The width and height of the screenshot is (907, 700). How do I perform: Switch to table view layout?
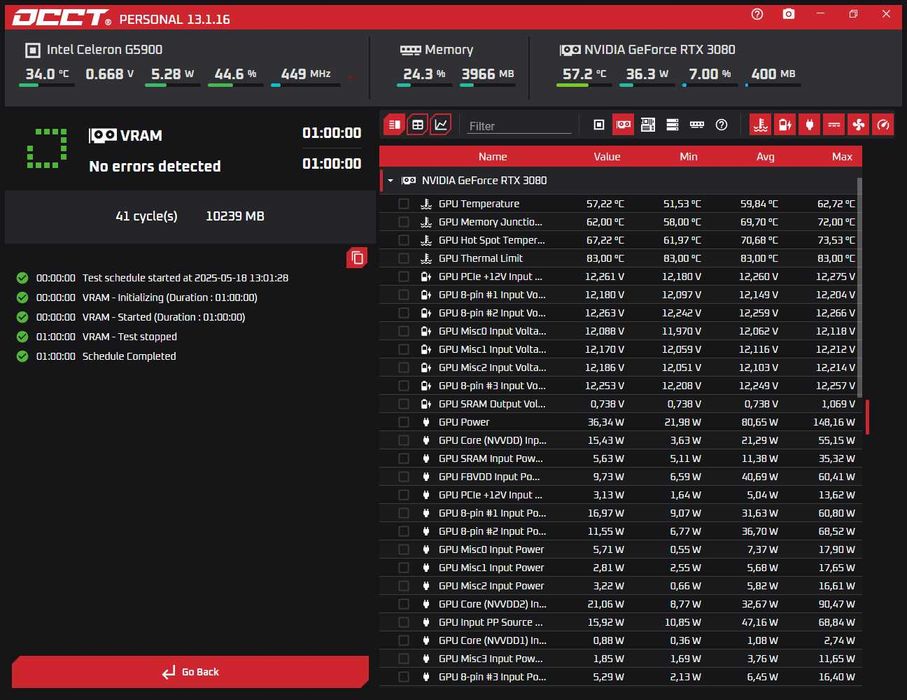pos(418,125)
